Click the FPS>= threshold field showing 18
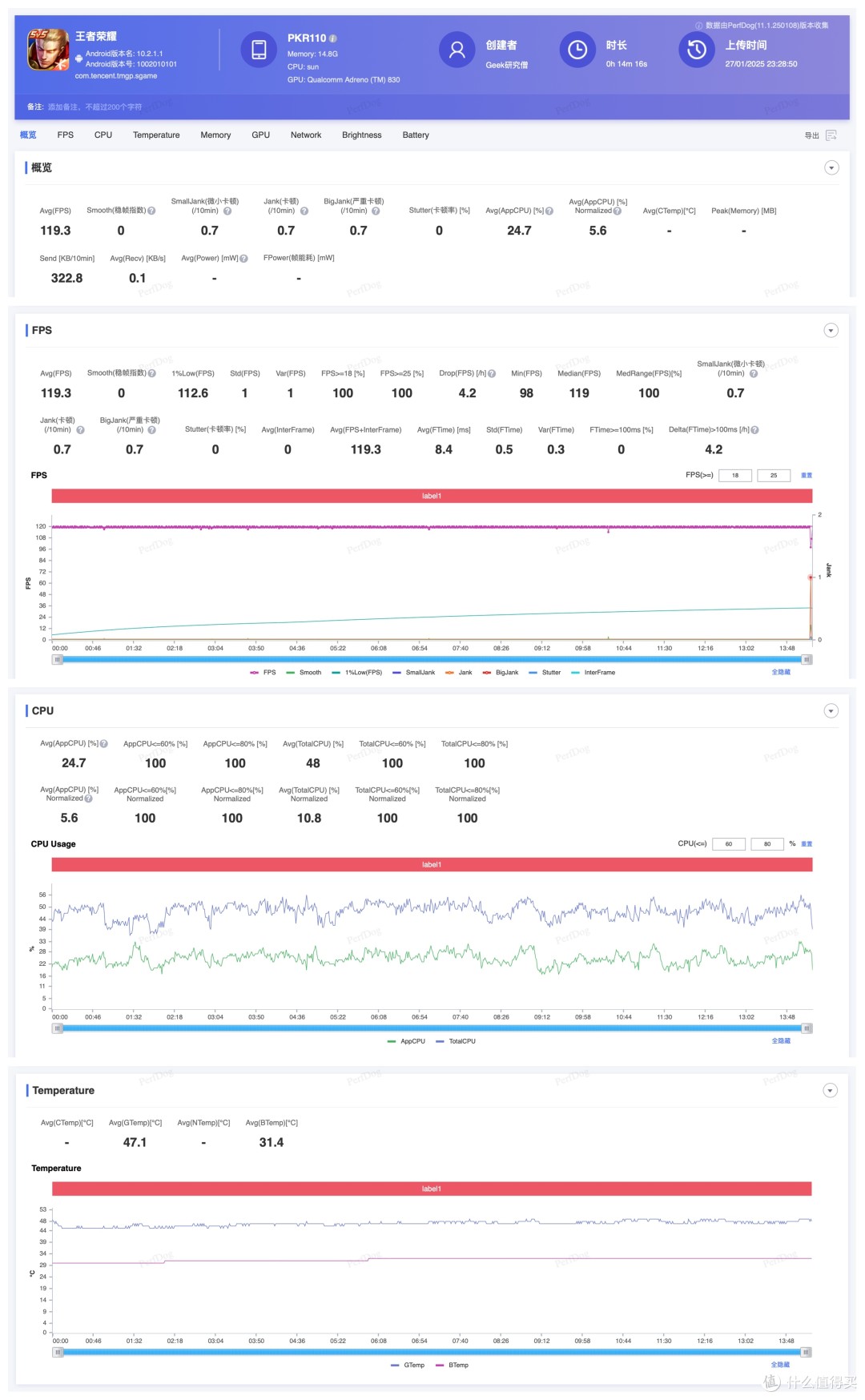 (734, 476)
